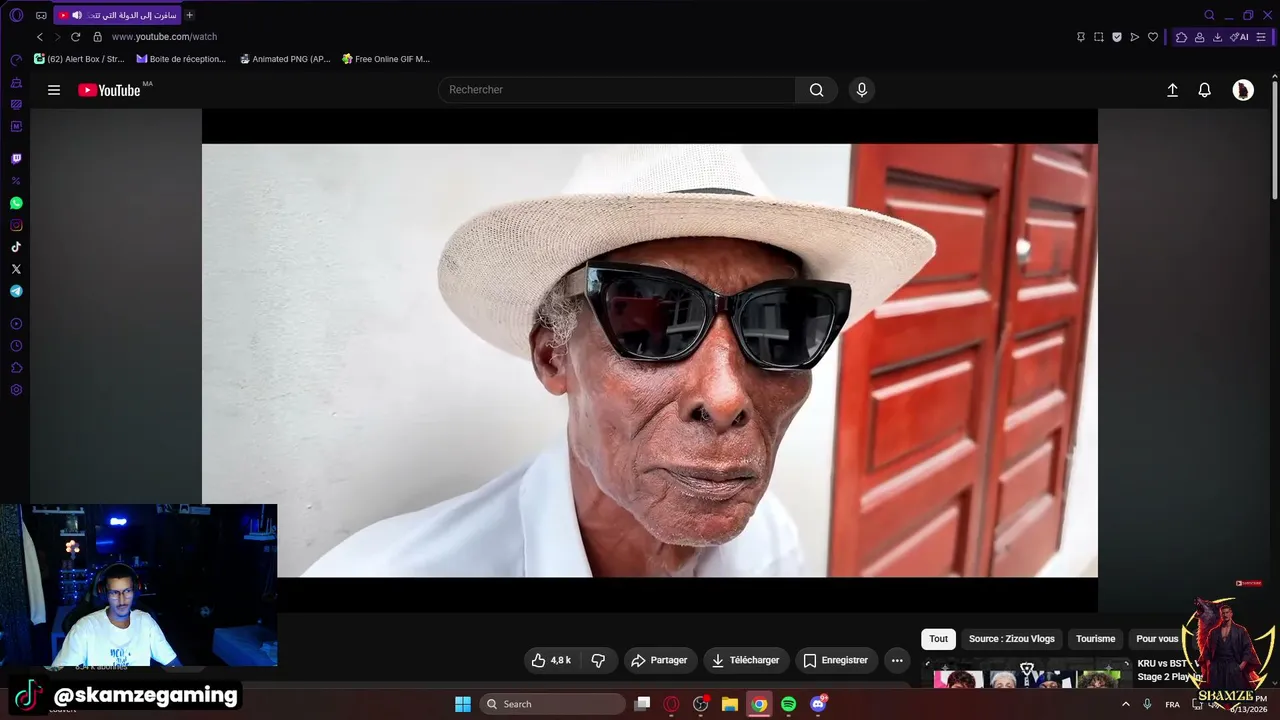Screen dimensions: 1280x720
Task: Open Discord from the taskbar
Action: coord(818,704)
